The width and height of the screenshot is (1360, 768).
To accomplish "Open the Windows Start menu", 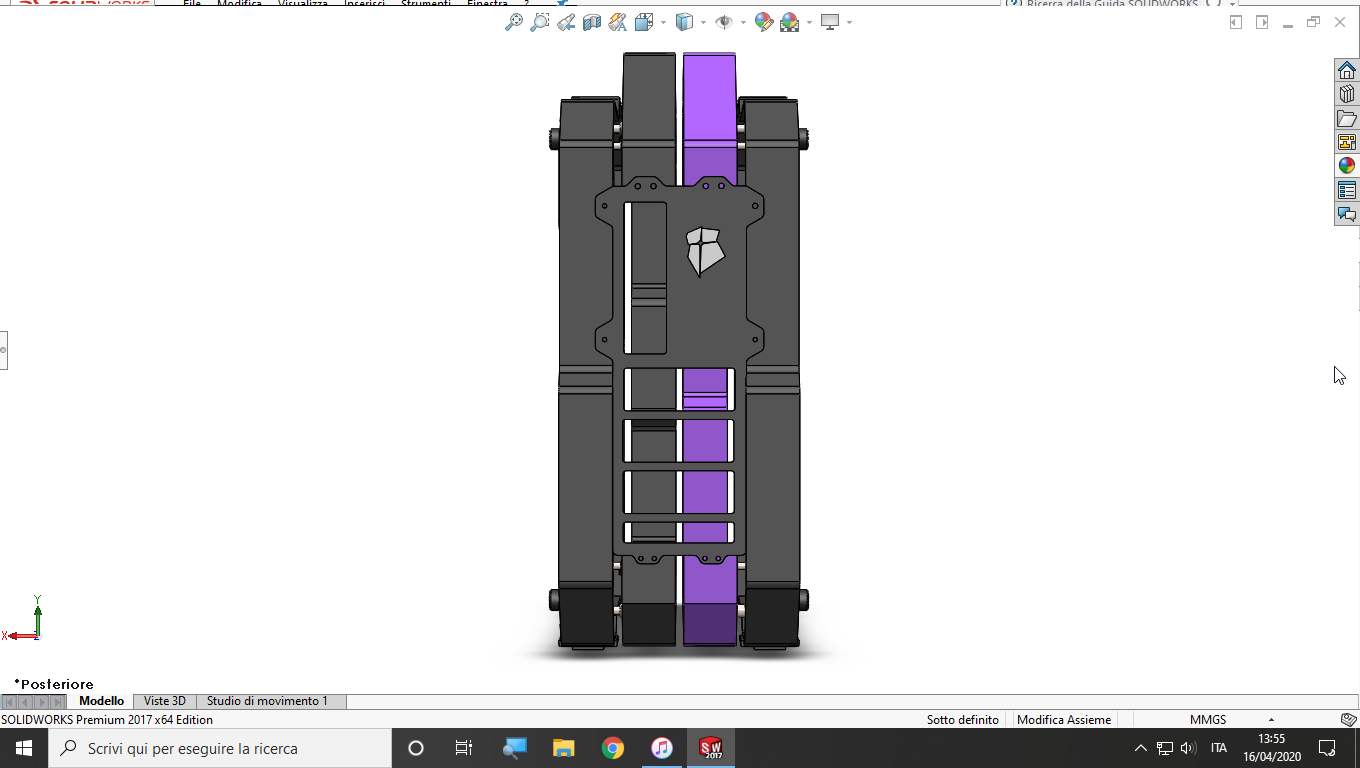I will (23, 748).
